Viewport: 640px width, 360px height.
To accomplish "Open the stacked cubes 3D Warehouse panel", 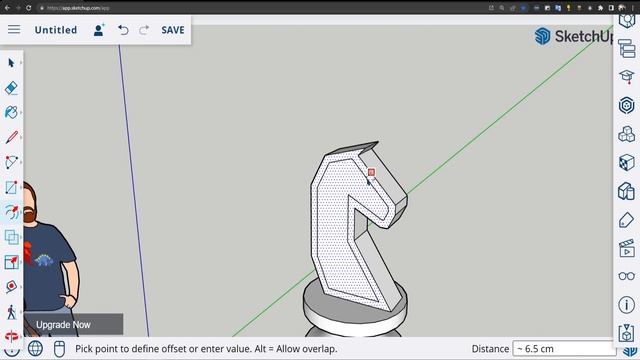I will tap(627, 134).
